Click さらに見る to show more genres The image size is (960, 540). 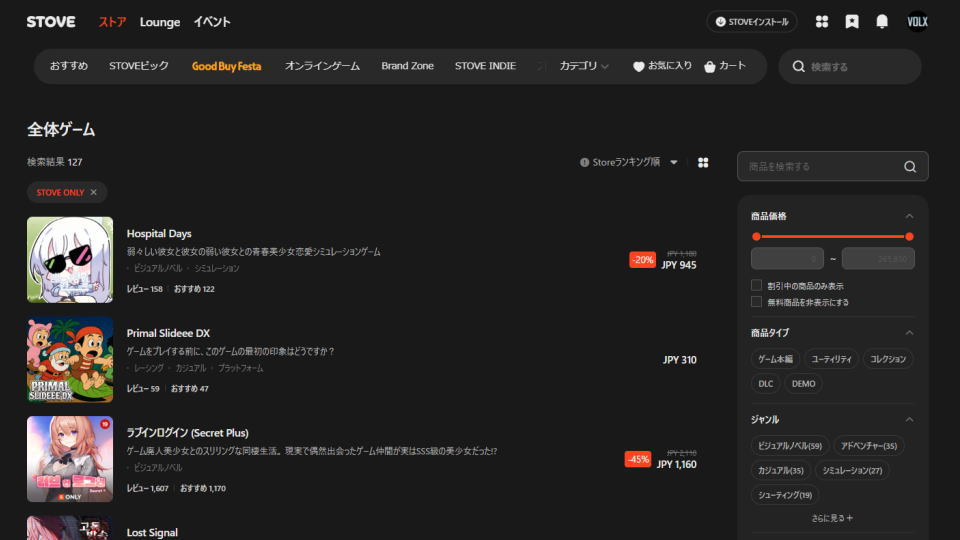[832, 518]
